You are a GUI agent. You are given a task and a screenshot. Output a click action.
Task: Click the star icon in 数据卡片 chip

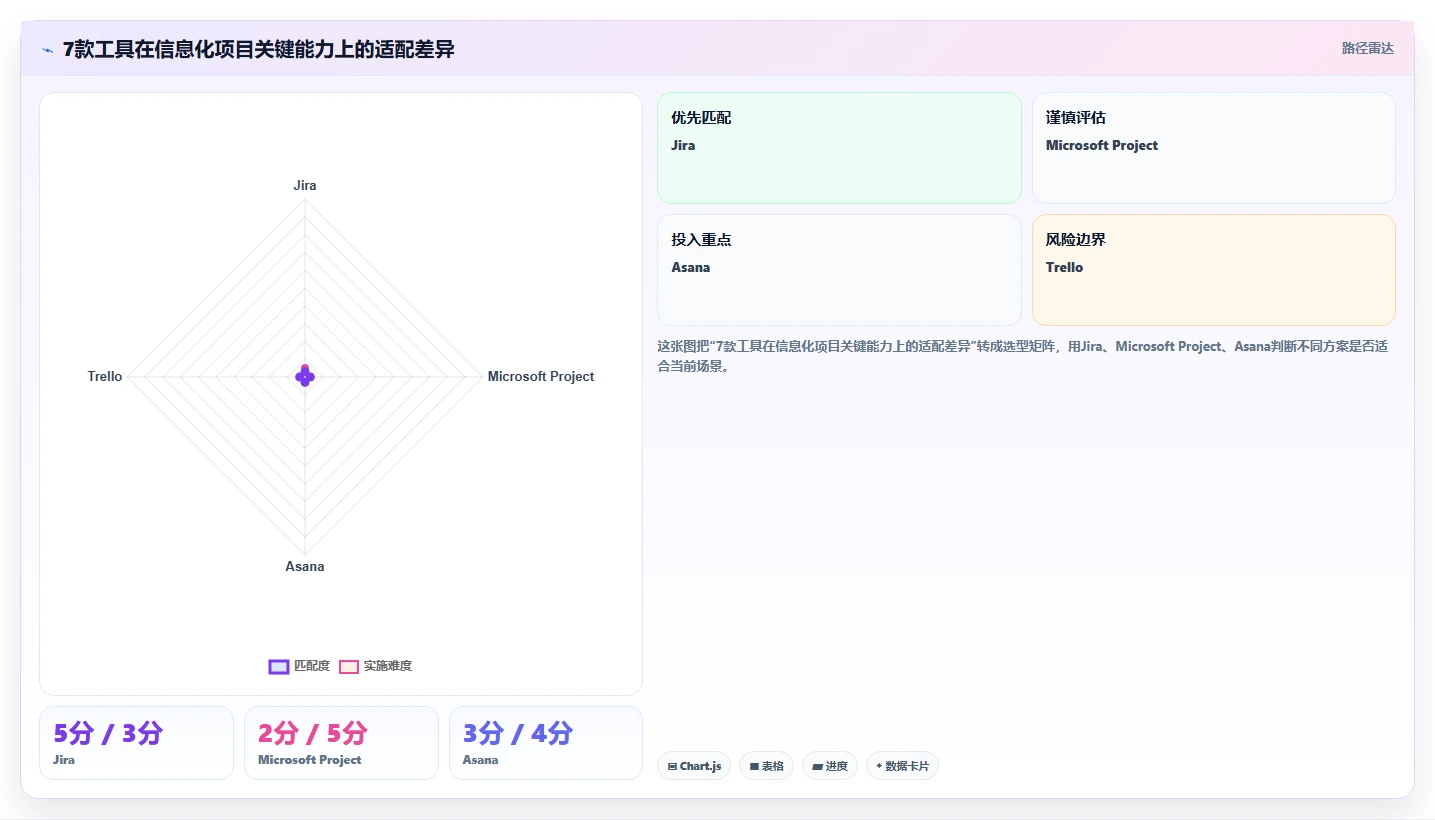[879, 766]
